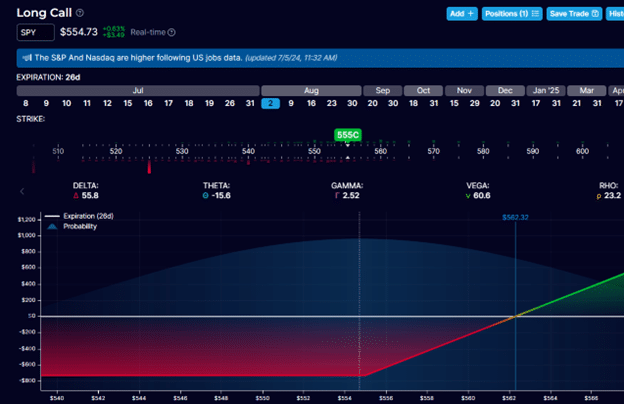624x404 pixels.
Task: Click the megaphone news icon in banner
Action: pyautogui.click(x=26, y=58)
